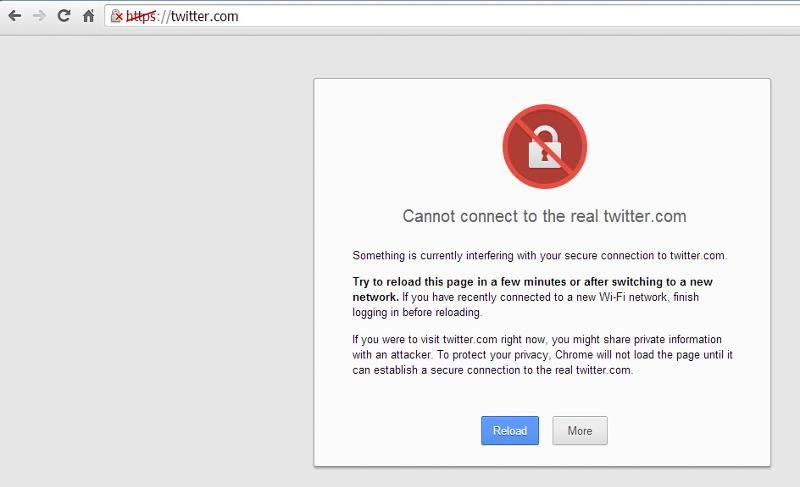Click the sentence Something is currently interfering
The width and height of the screenshot is (800, 487).
pyautogui.click(x=540, y=255)
